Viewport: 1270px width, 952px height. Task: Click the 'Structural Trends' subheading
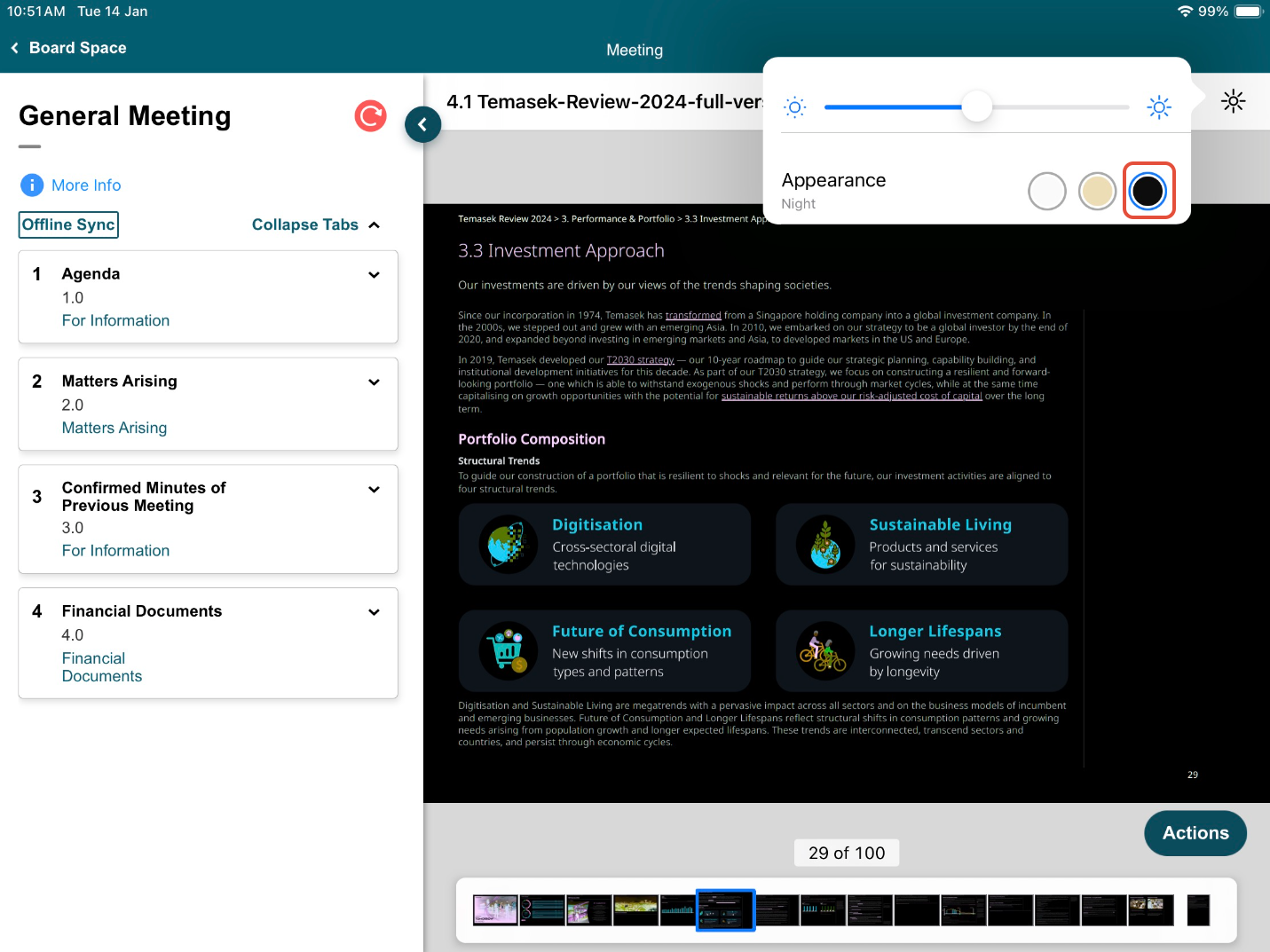[x=499, y=461]
